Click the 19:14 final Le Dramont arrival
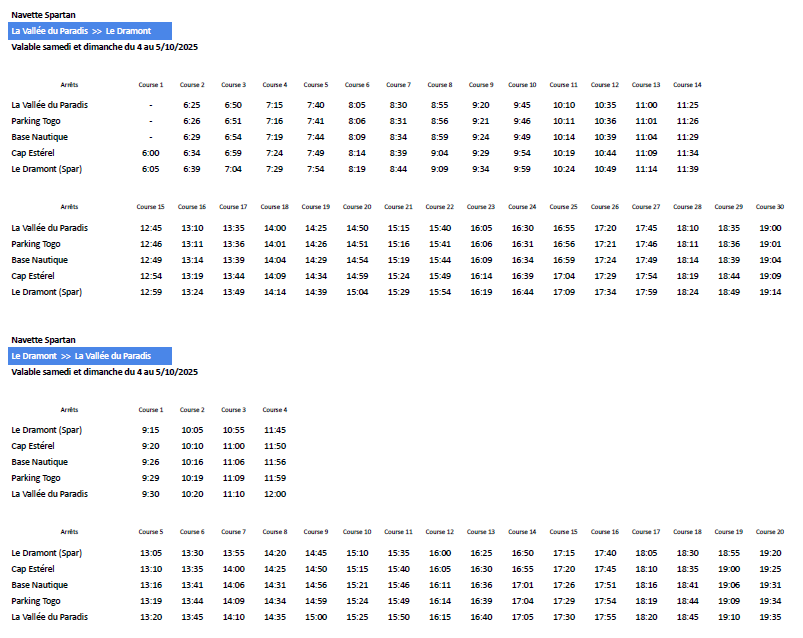The image size is (803, 638). 769,292
